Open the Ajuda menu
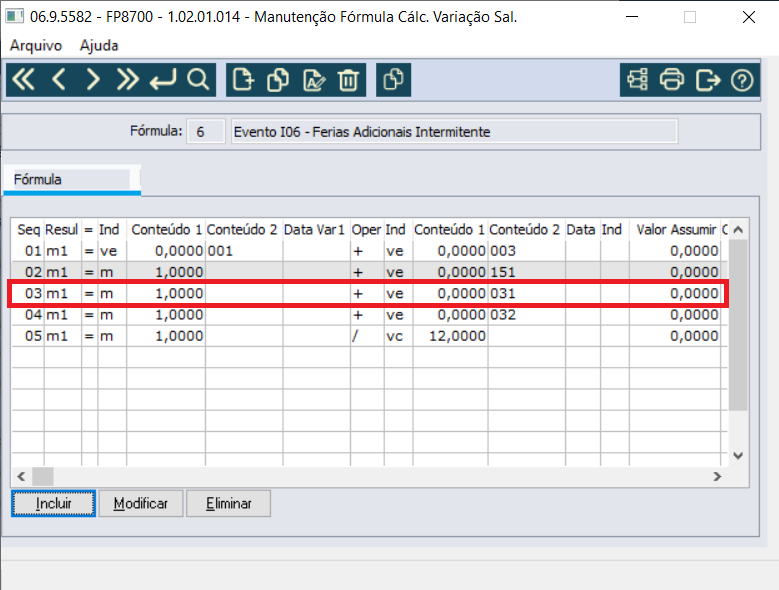This screenshot has height=590, width=779. tap(99, 46)
